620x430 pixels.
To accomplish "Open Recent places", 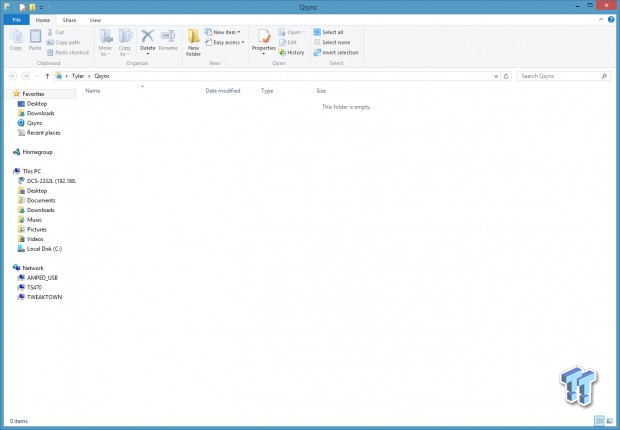I will click(x=43, y=133).
